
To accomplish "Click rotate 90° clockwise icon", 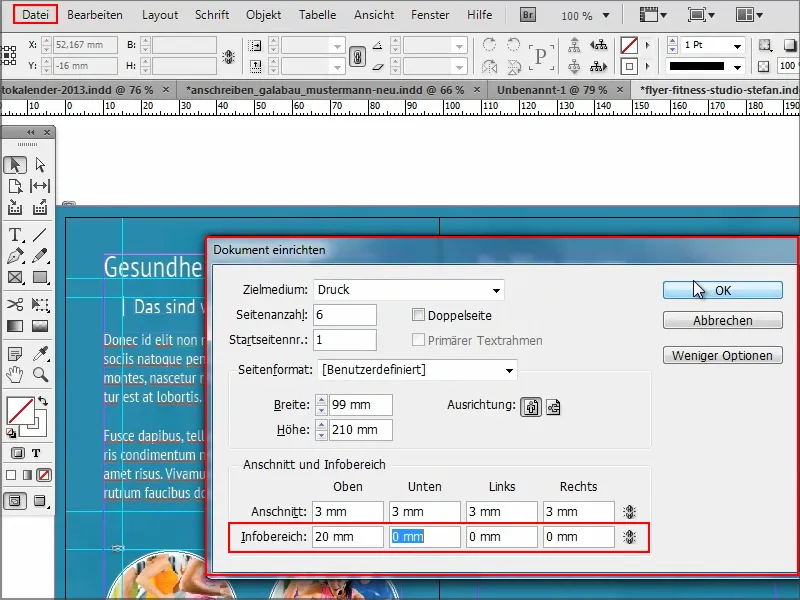I will tap(489, 45).
